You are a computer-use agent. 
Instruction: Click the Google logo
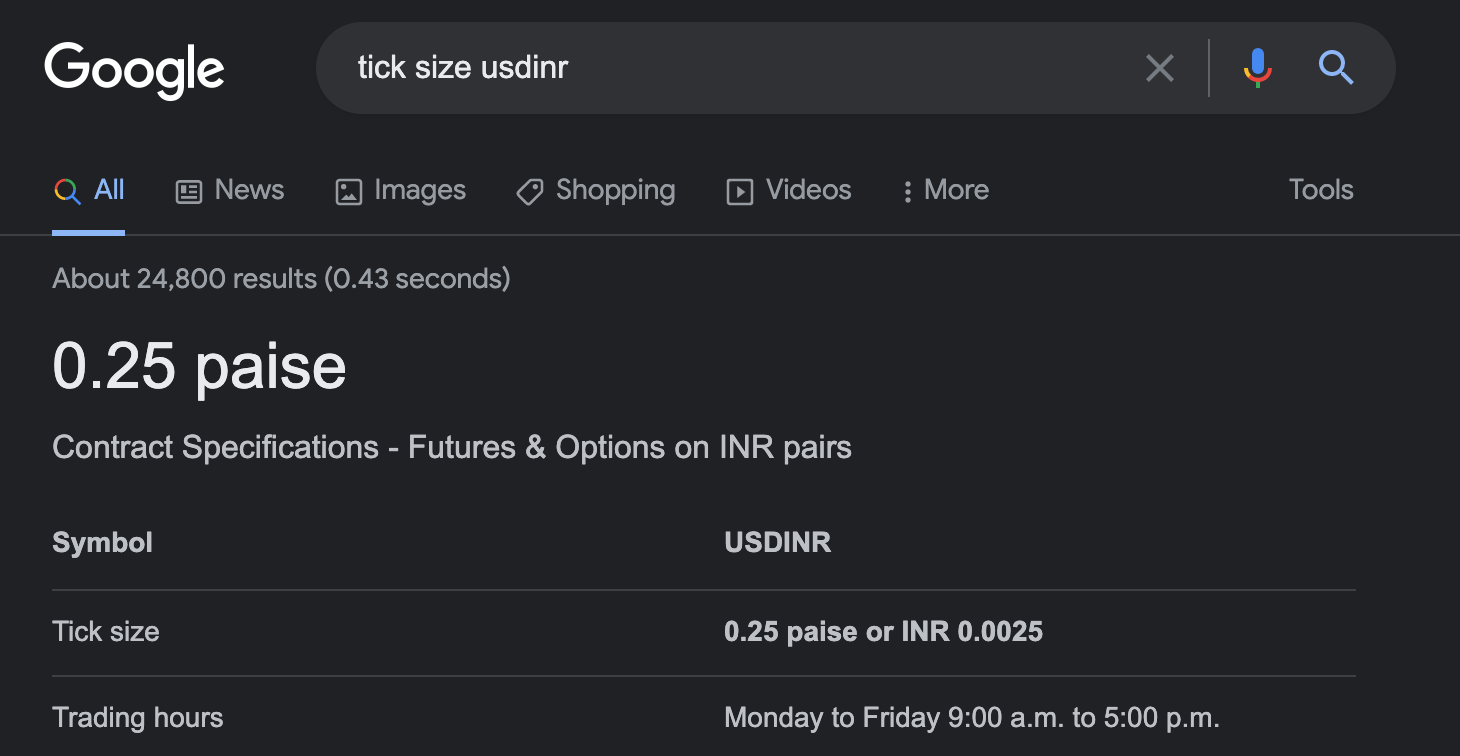click(134, 70)
